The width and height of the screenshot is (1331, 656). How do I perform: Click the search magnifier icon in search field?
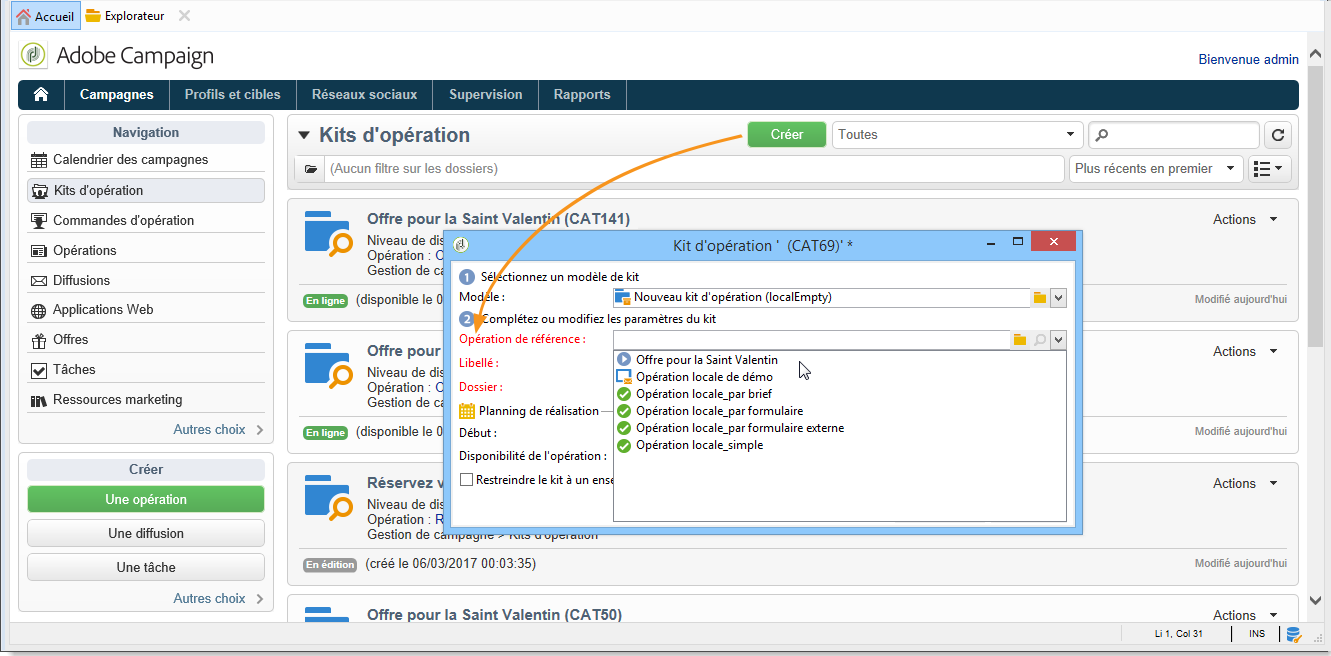point(1102,135)
